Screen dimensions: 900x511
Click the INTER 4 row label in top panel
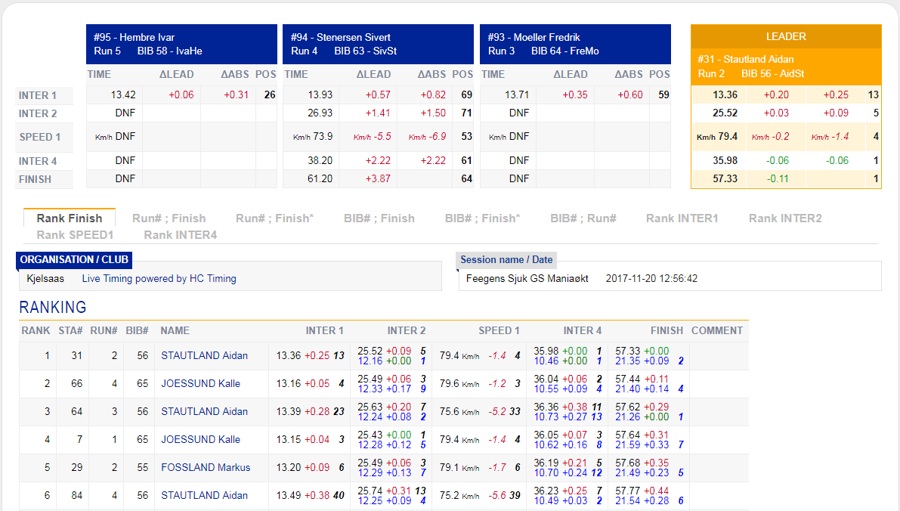pyautogui.click(x=37, y=161)
